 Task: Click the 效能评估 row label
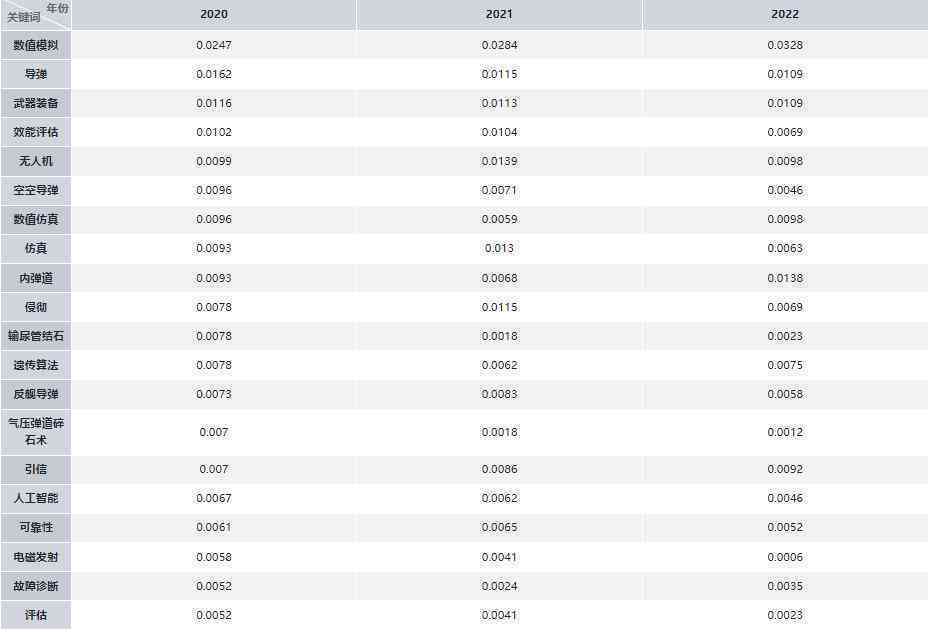(x=36, y=132)
